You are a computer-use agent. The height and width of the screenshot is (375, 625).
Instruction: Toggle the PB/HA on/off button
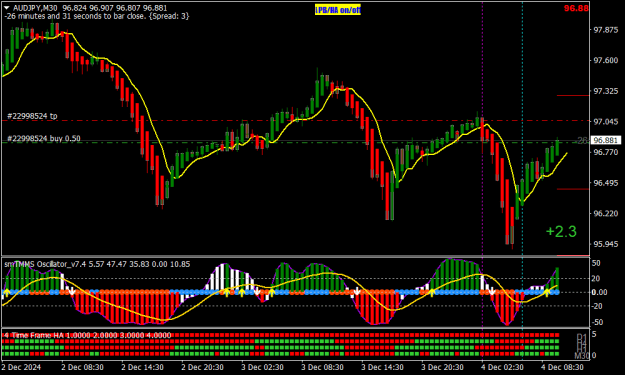point(338,10)
